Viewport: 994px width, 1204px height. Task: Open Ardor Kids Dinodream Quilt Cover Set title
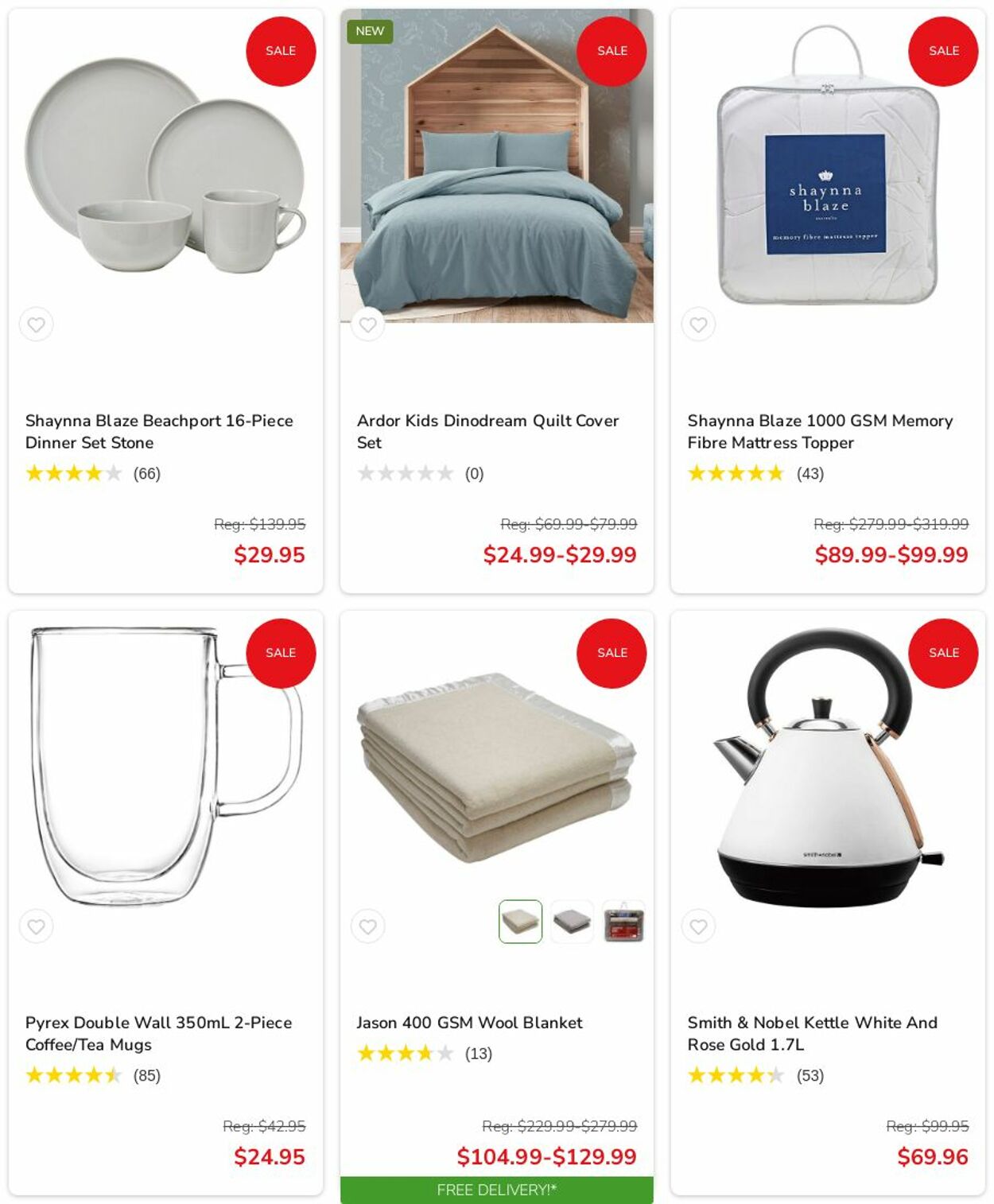487,432
